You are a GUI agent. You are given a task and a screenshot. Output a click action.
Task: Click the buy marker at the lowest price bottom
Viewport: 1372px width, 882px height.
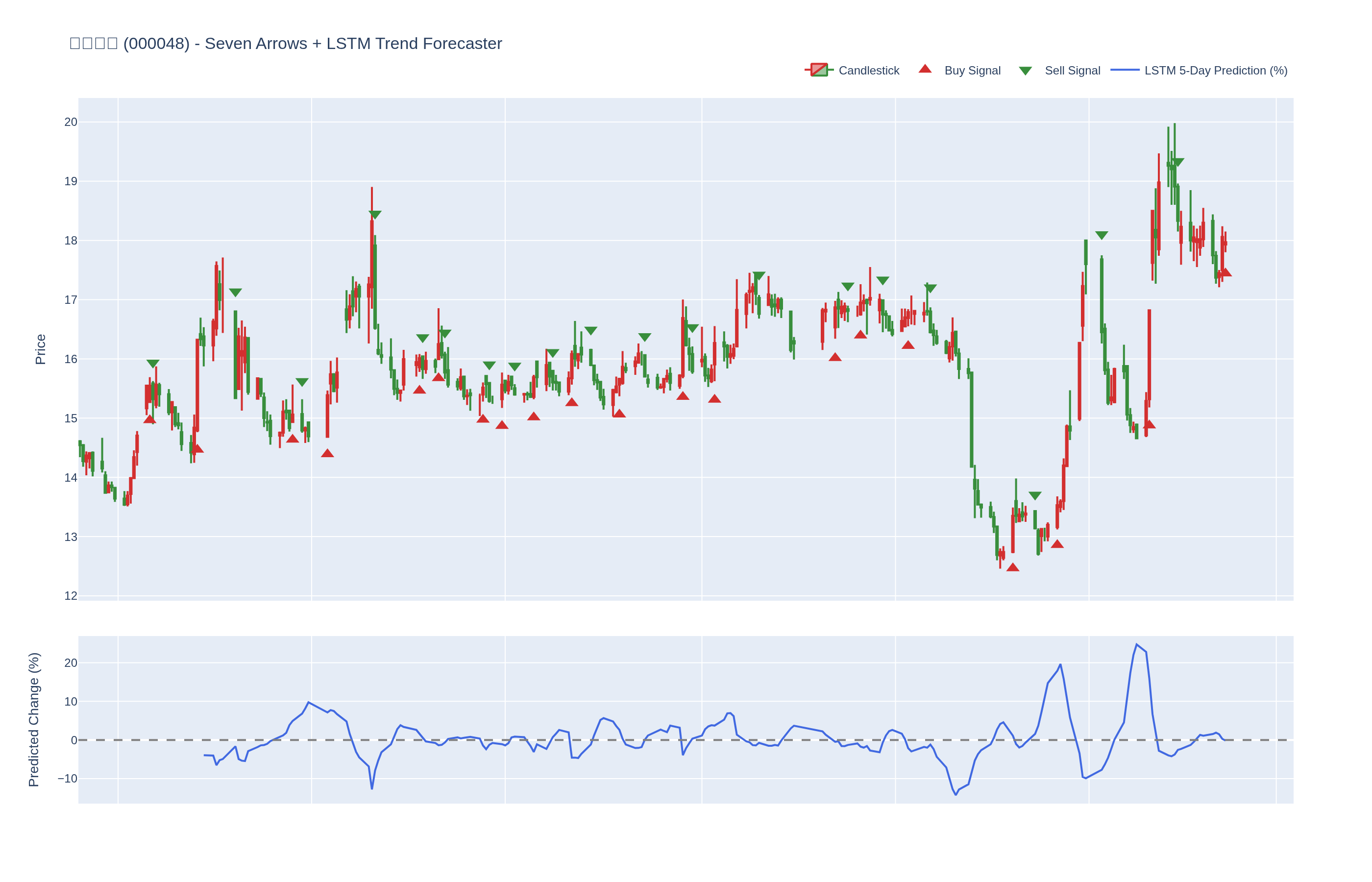coord(1012,567)
